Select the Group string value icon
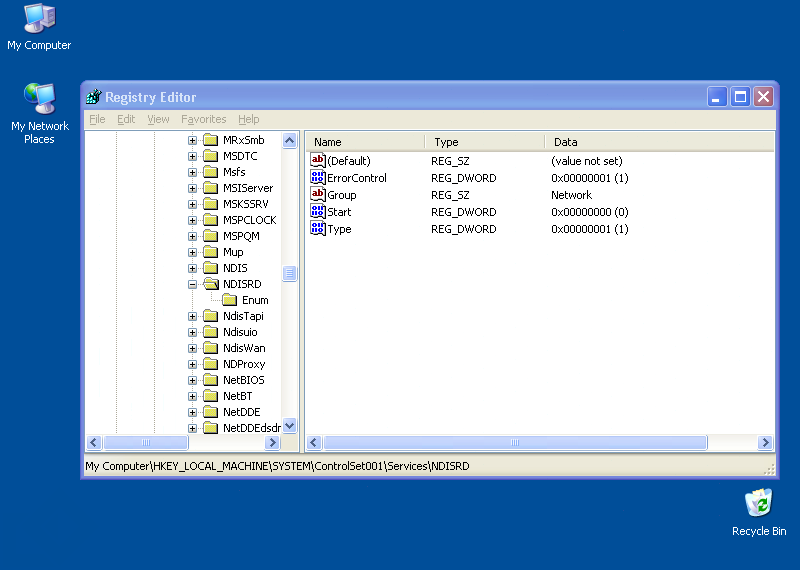Image resolution: width=800 pixels, height=570 pixels. 317,194
